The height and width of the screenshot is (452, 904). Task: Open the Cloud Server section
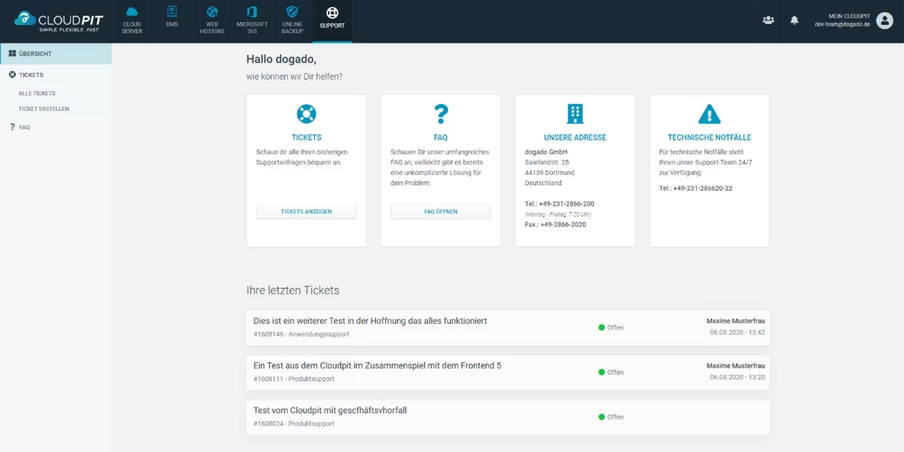pyautogui.click(x=131, y=20)
